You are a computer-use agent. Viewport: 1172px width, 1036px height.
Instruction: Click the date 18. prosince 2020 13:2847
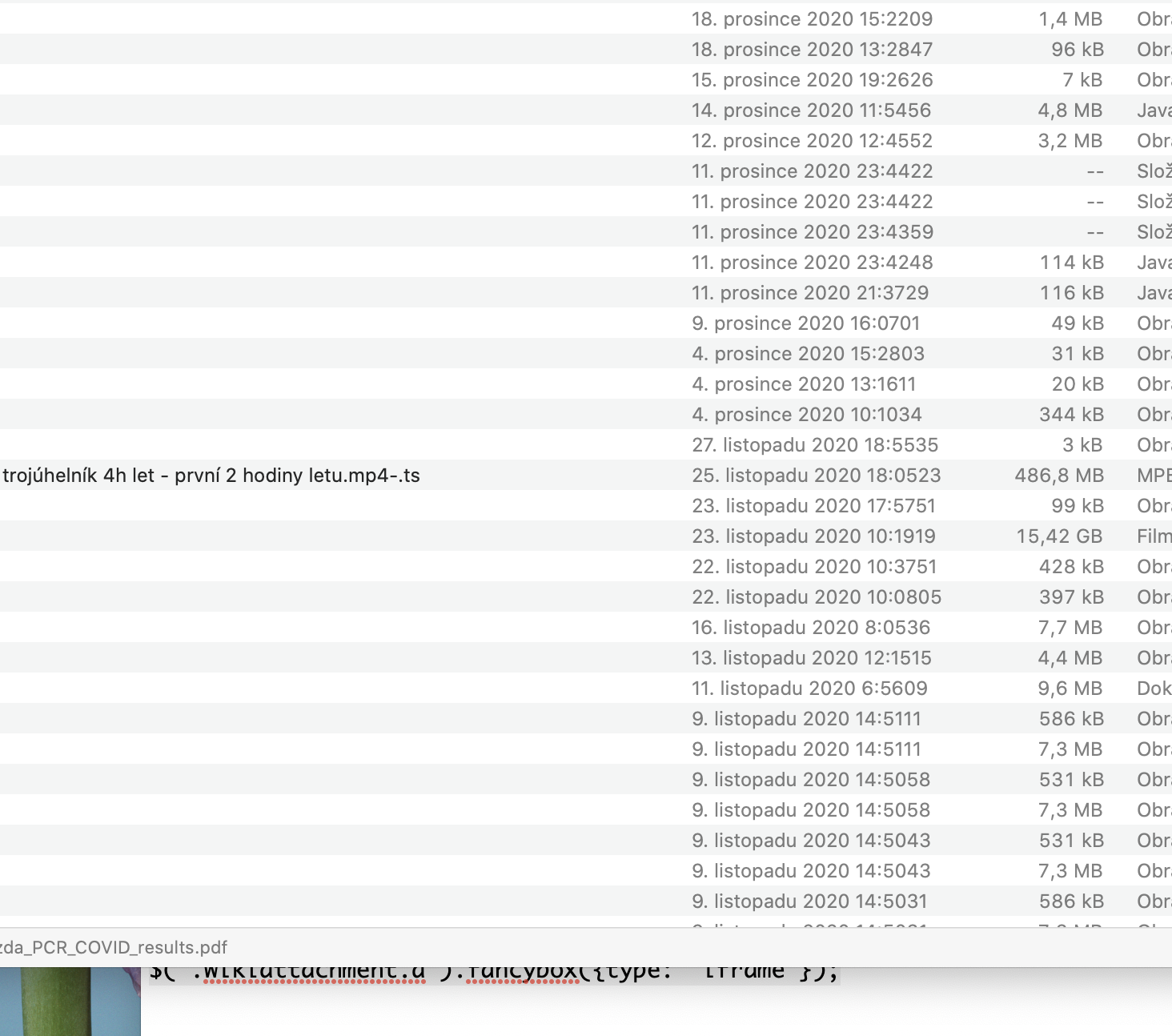813,50
